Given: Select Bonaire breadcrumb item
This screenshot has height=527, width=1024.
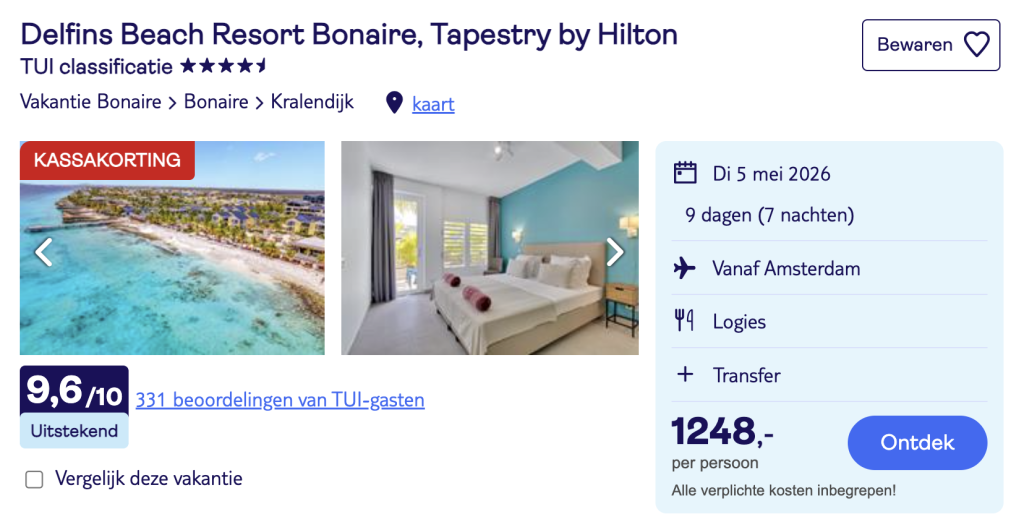Looking at the screenshot, I should pos(216,102).
